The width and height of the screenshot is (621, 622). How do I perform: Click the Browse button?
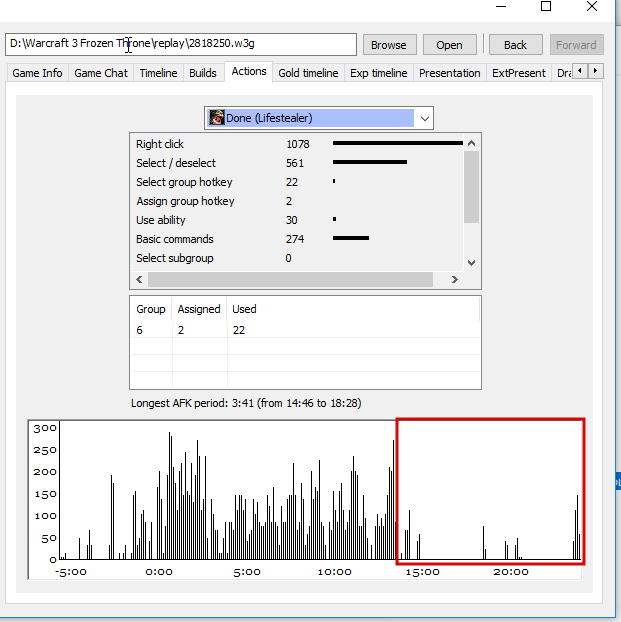pyautogui.click(x=389, y=45)
